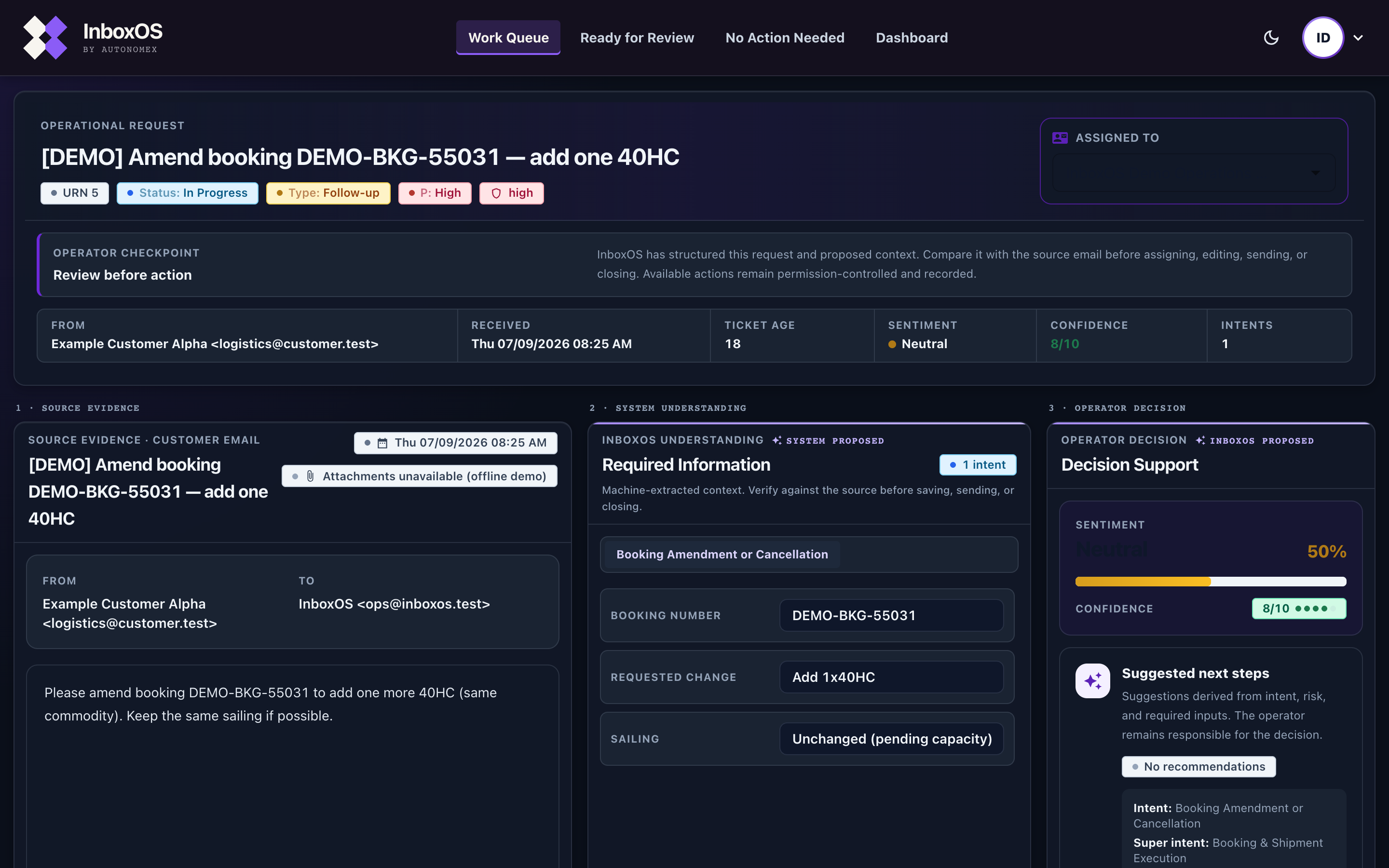This screenshot has width=1389, height=868.
Task: Click the sentiment 50% progress bar
Action: pyautogui.click(x=1211, y=582)
